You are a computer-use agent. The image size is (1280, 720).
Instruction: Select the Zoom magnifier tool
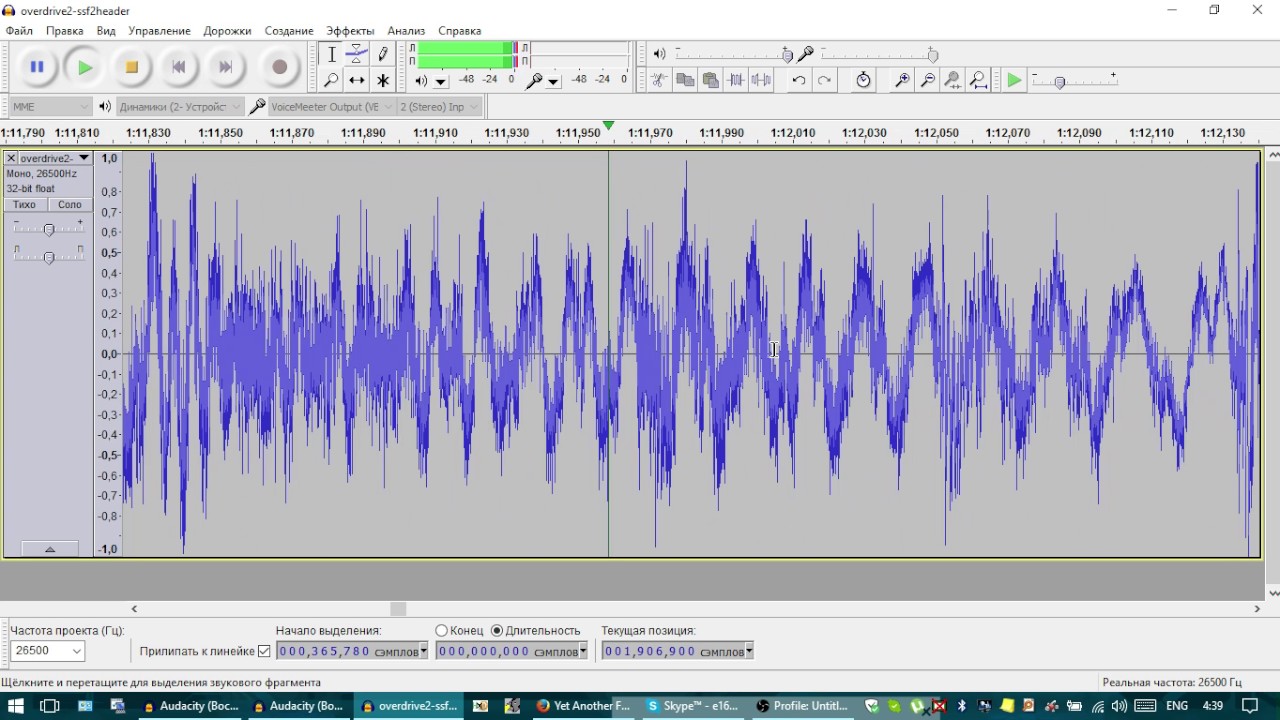pyautogui.click(x=332, y=80)
